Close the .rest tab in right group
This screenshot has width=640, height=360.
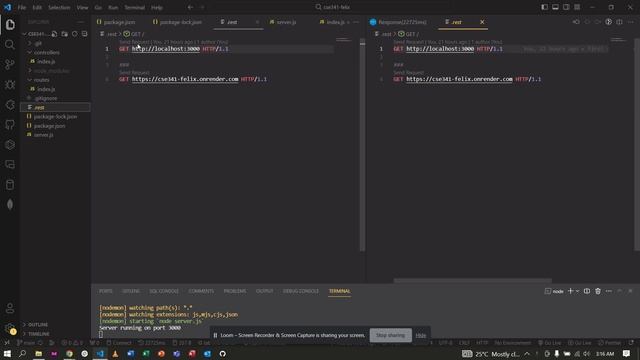tap(482, 22)
